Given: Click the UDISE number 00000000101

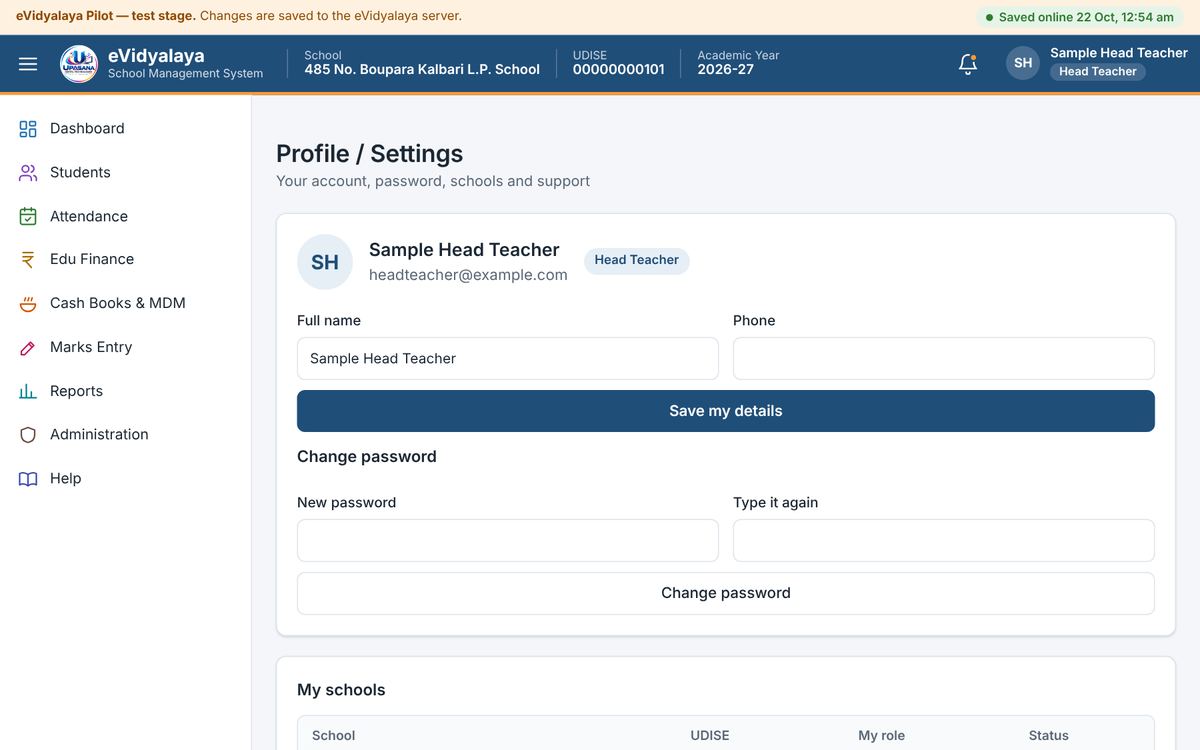Looking at the screenshot, I should tap(618, 70).
